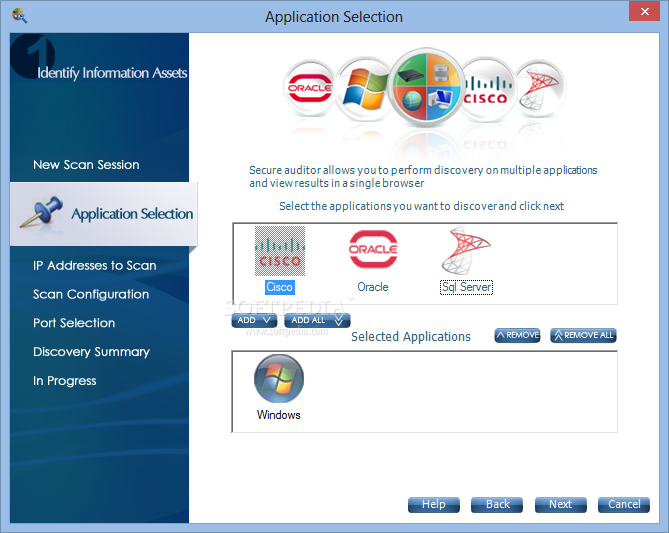Image resolution: width=669 pixels, height=533 pixels.
Task: Click the central four-color assets icon in banner
Action: [427, 87]
